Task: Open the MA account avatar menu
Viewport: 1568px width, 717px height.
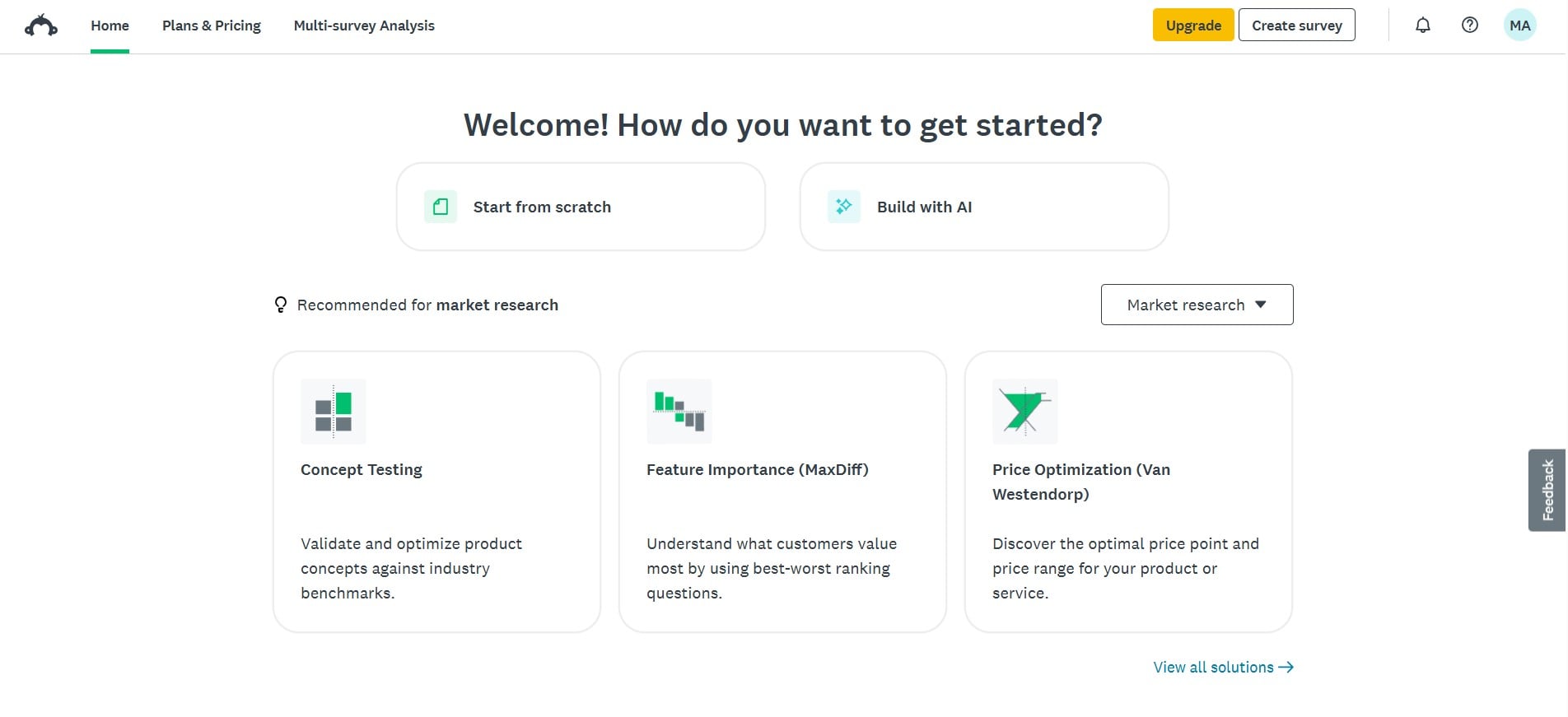Action: tap(1520, 26)
